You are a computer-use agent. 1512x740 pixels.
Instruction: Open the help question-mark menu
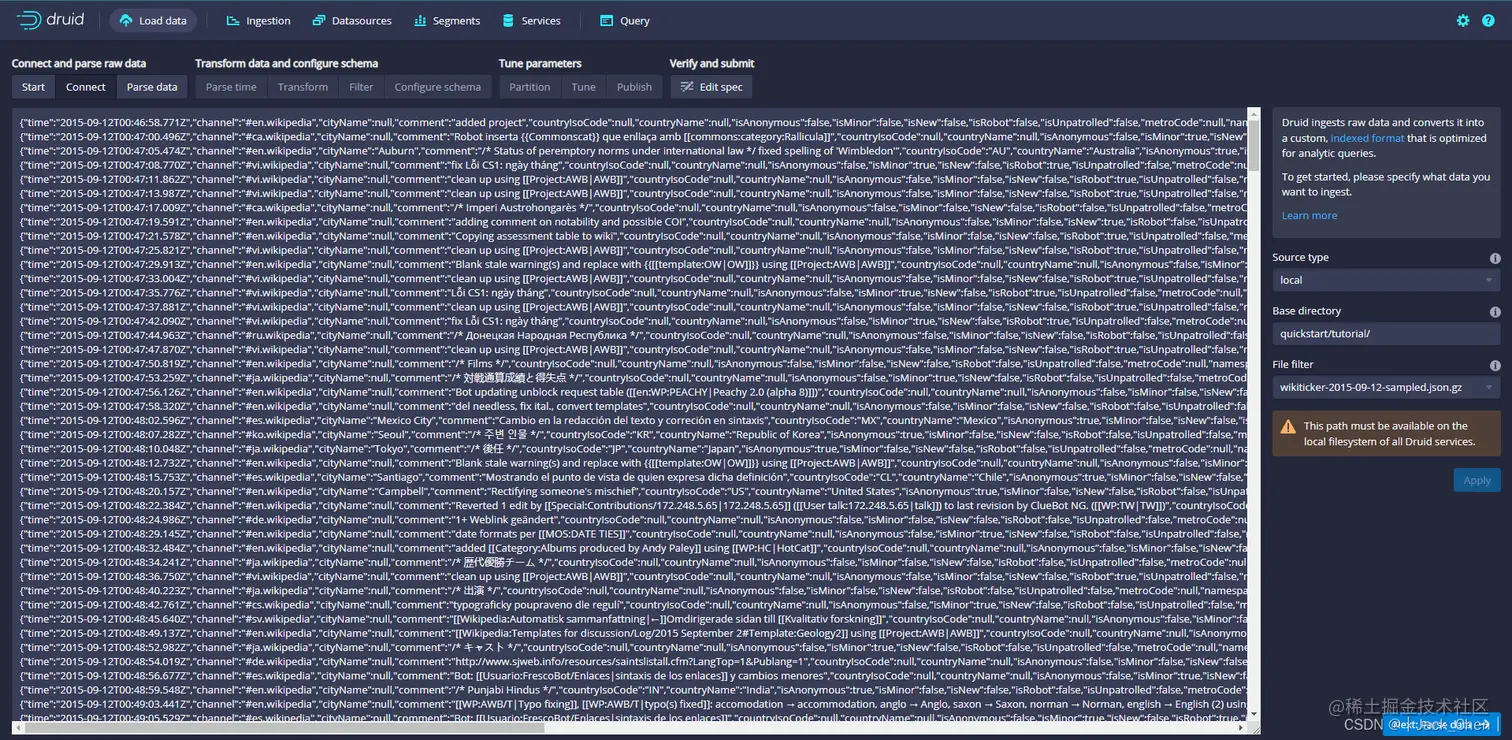tap(1489, 20)
